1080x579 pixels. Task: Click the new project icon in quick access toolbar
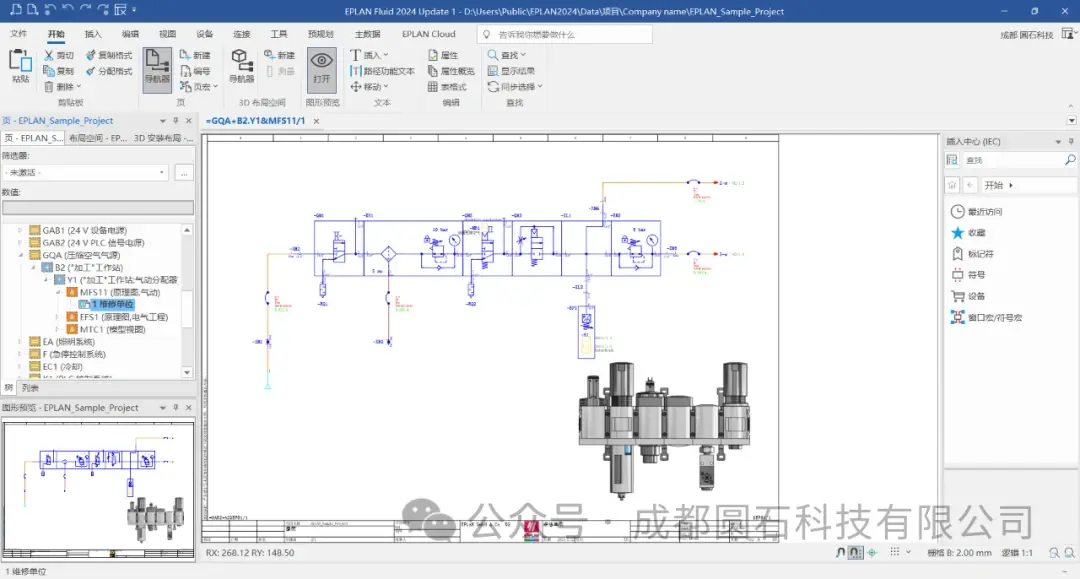tap(15, 10)
